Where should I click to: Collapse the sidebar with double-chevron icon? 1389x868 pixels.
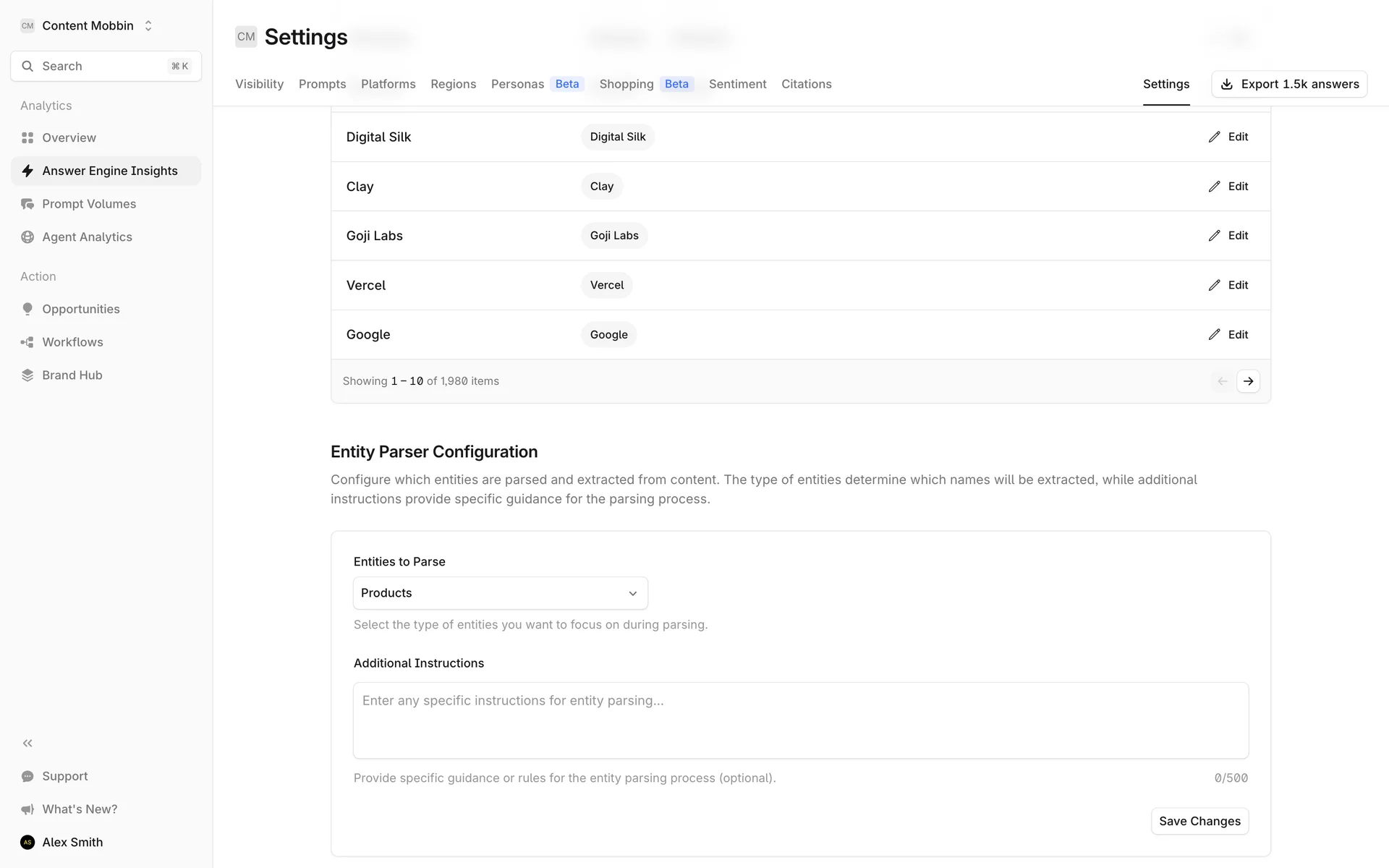click(x=27, y=743)
